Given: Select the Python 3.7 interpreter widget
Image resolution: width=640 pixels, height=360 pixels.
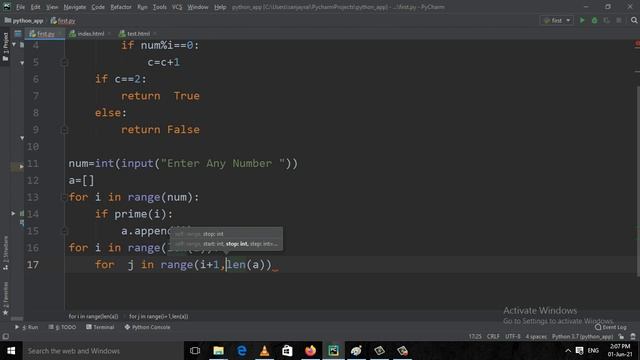Looking at the screenshot, I should pyautogui.click(x=582, y=337).
